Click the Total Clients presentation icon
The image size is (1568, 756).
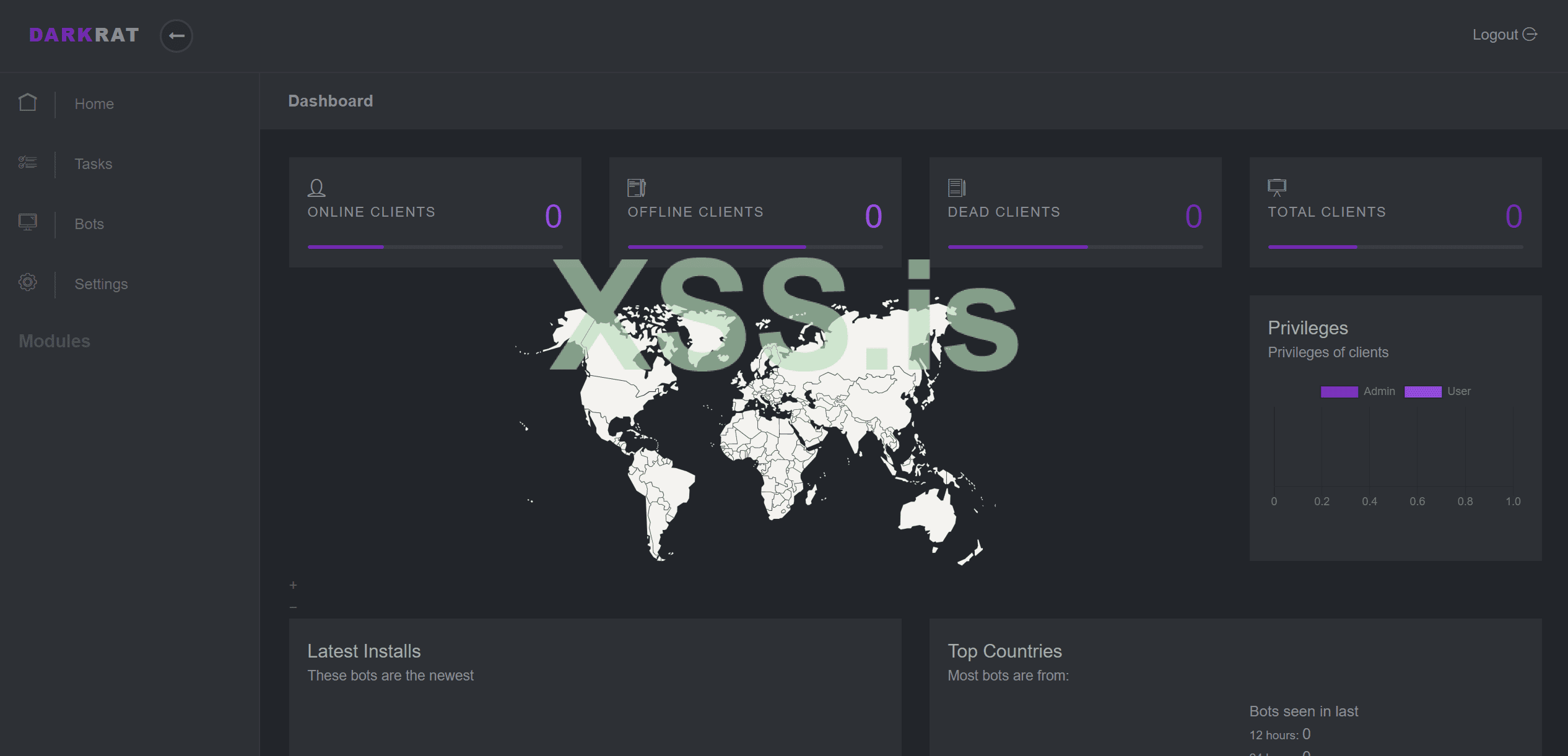click(1277, 187)
